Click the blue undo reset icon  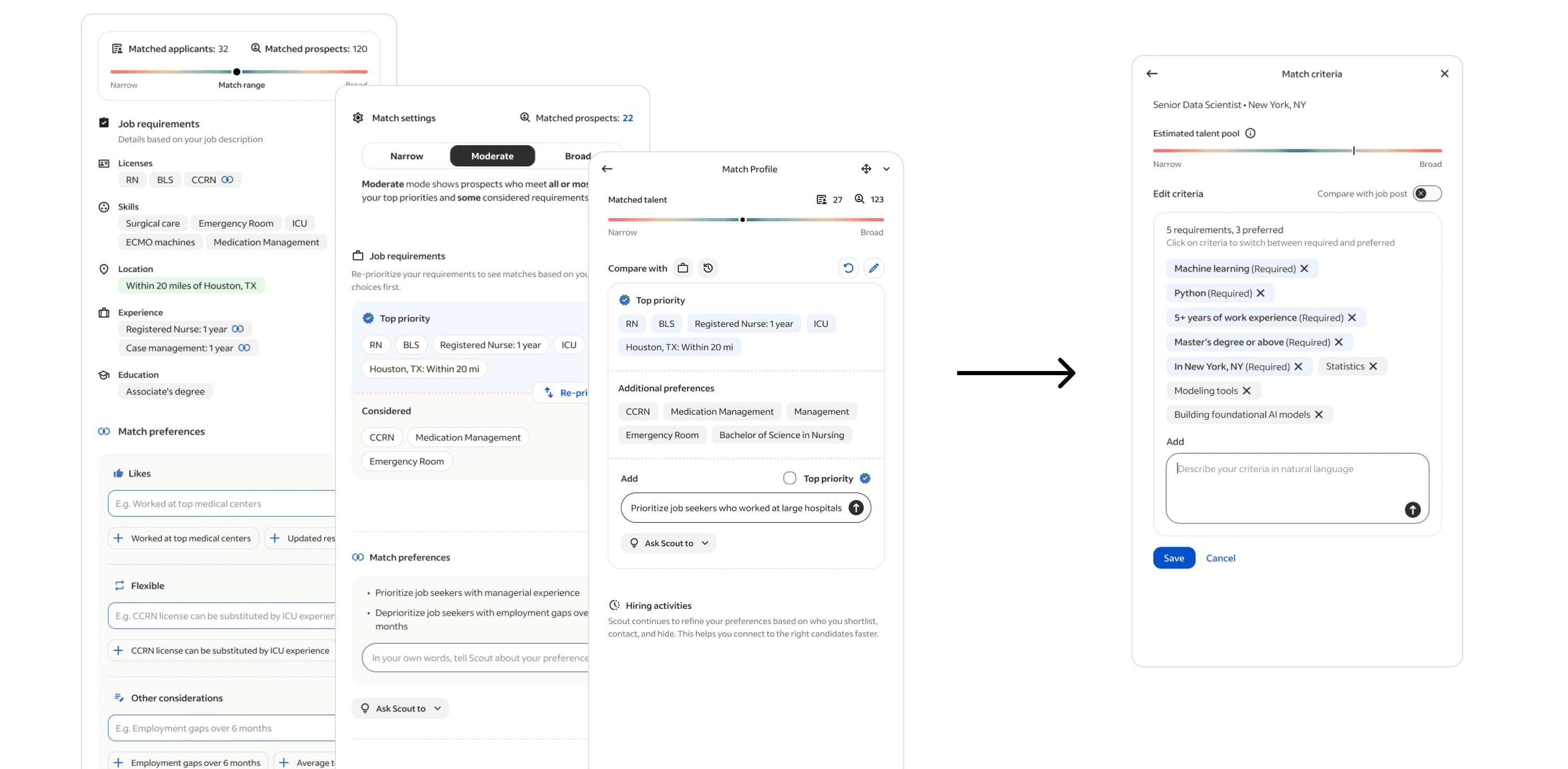click(x=848, y=268)
